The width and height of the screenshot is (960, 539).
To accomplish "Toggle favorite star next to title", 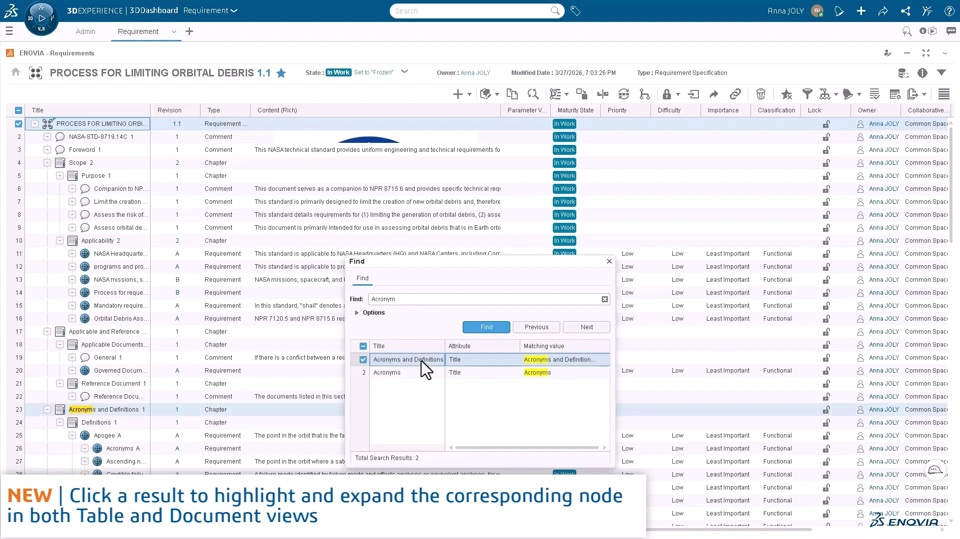I will [281, 73].
